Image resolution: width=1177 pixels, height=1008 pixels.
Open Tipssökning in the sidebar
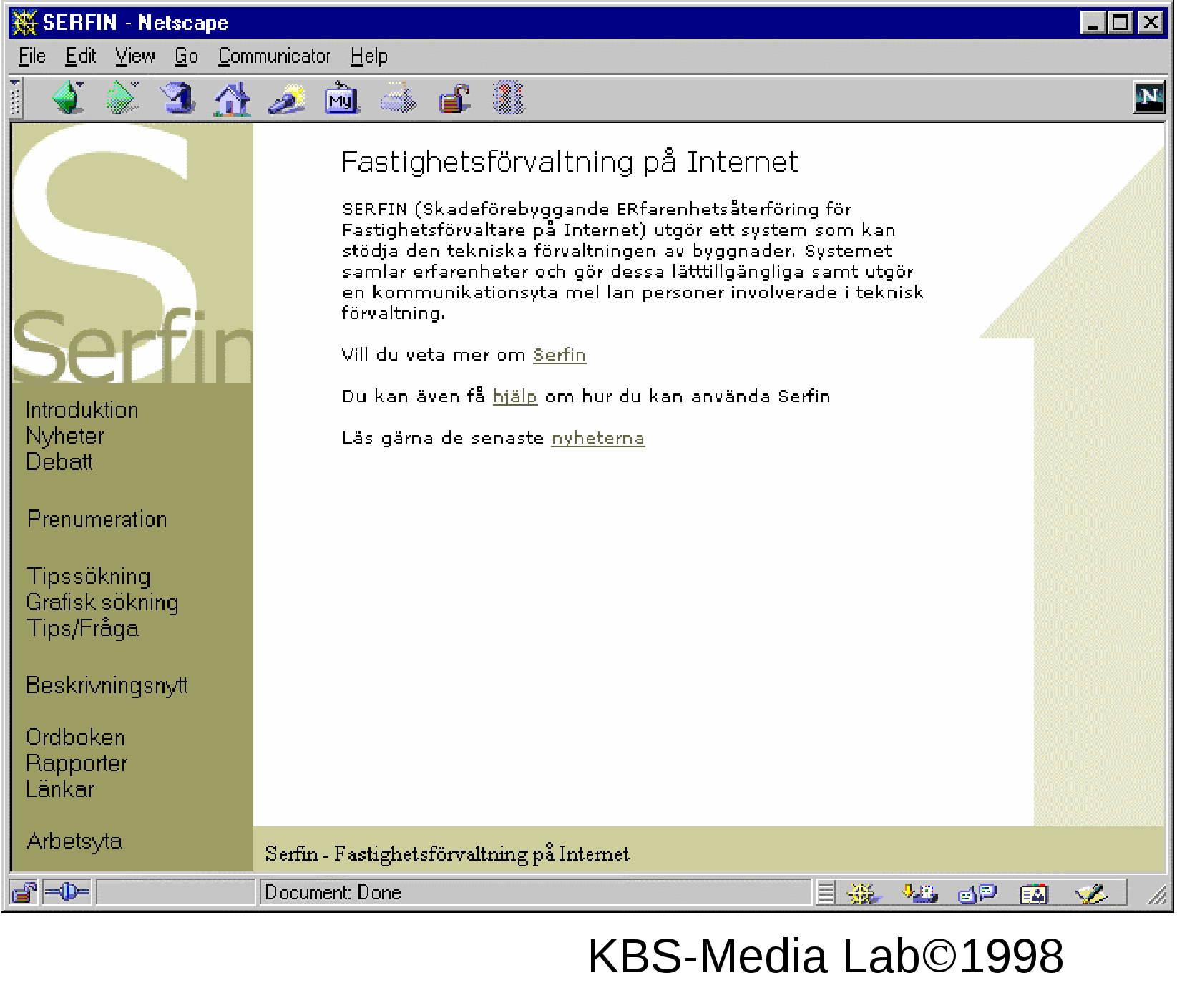pyautogui.click(x=89, y=576)
